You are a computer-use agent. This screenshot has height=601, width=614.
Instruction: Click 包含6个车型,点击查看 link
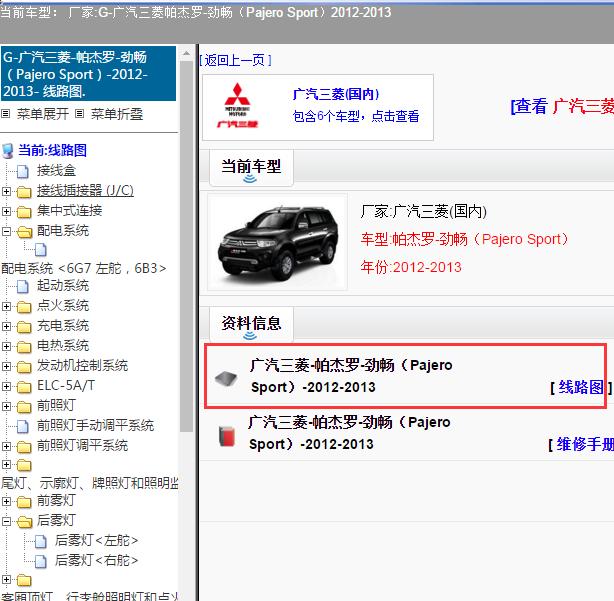coord(356,116)
